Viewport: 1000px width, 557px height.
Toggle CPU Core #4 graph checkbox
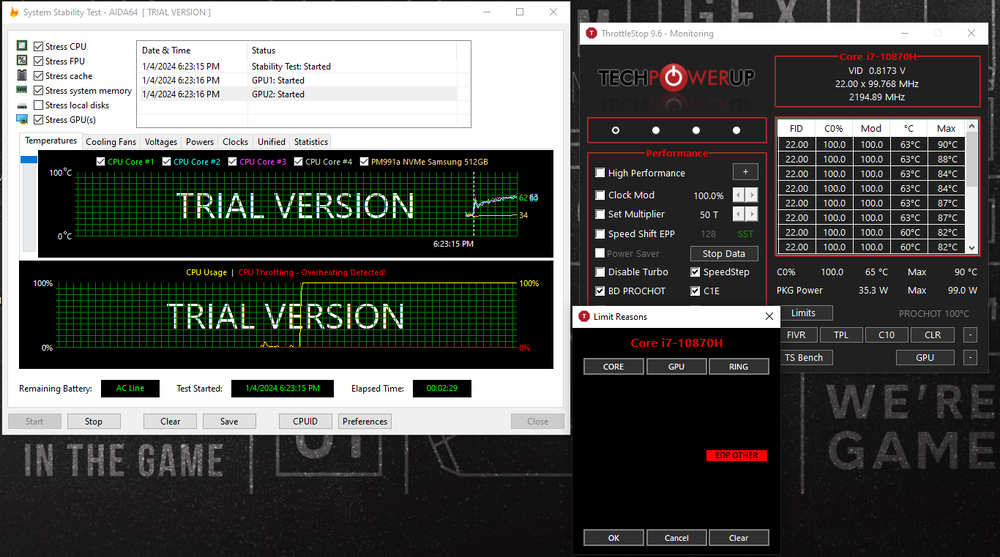(x=298, y=161)
